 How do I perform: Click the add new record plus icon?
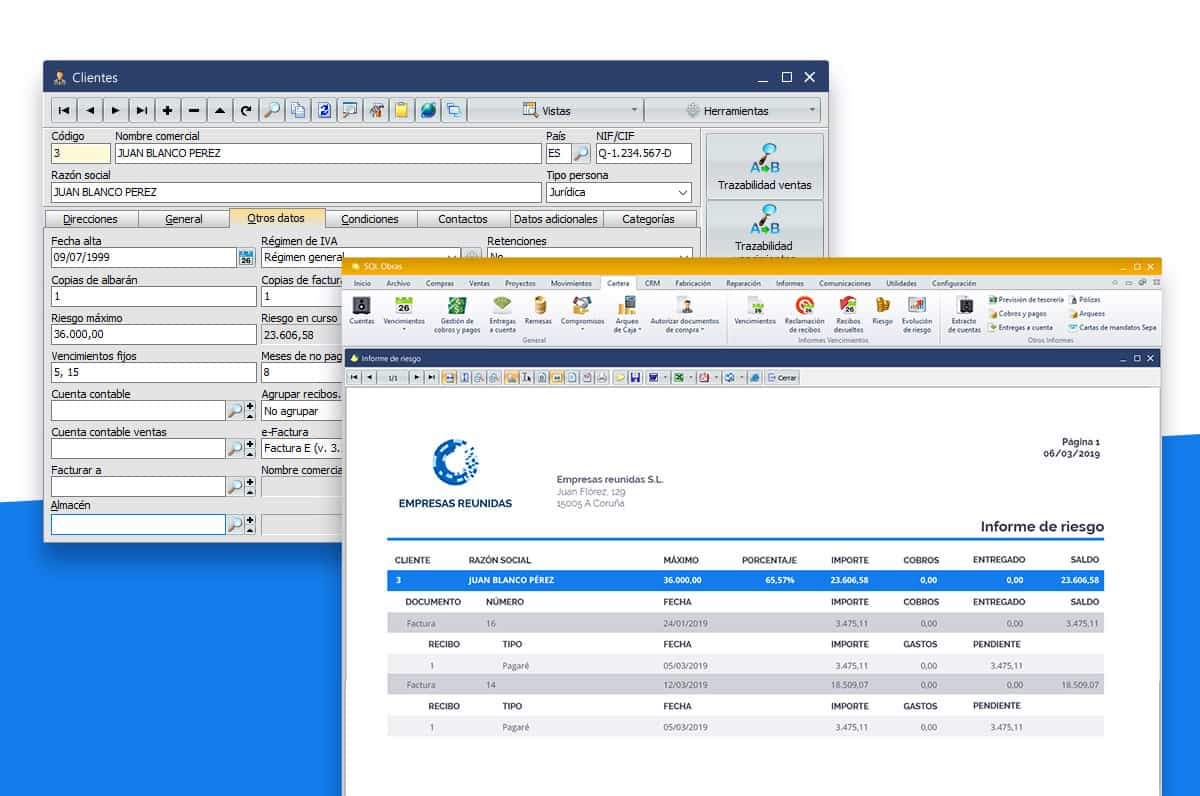pos(167,110)
